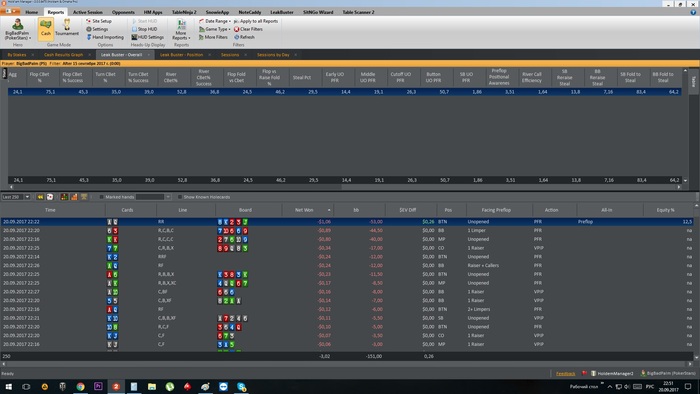Open the Date Range filter dropdown
This screenshot has height=394, width=700.
pyautogui.click(x=215, y=21)
